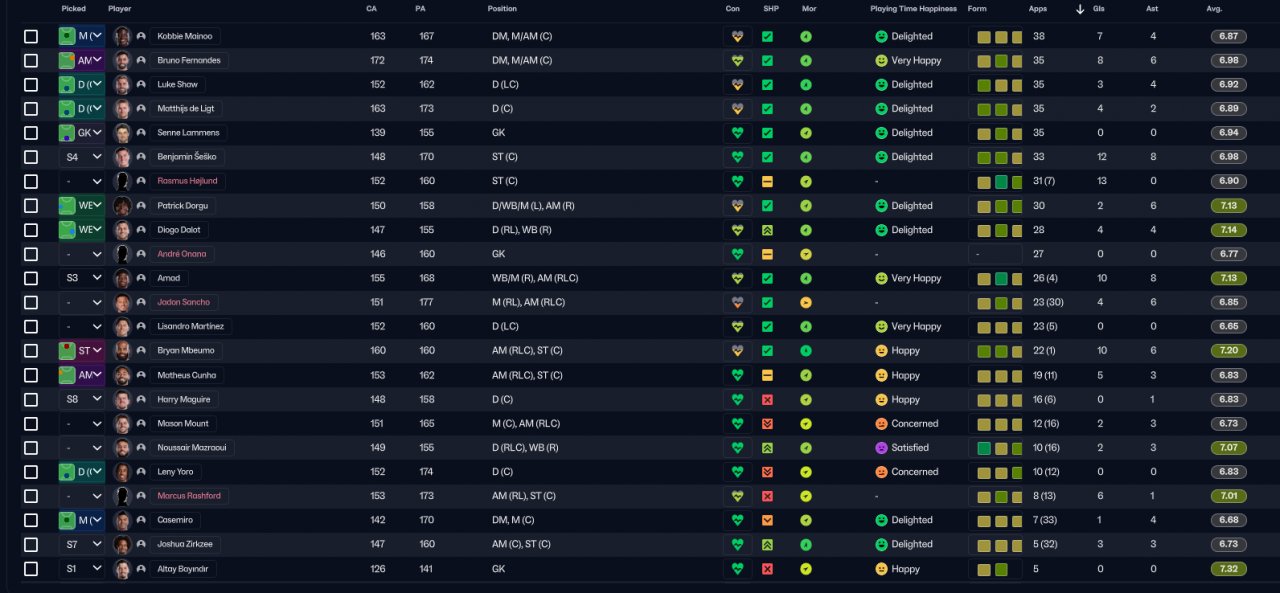Open the S8 dropdown for Harry Maguire

[x=81, y=399]
